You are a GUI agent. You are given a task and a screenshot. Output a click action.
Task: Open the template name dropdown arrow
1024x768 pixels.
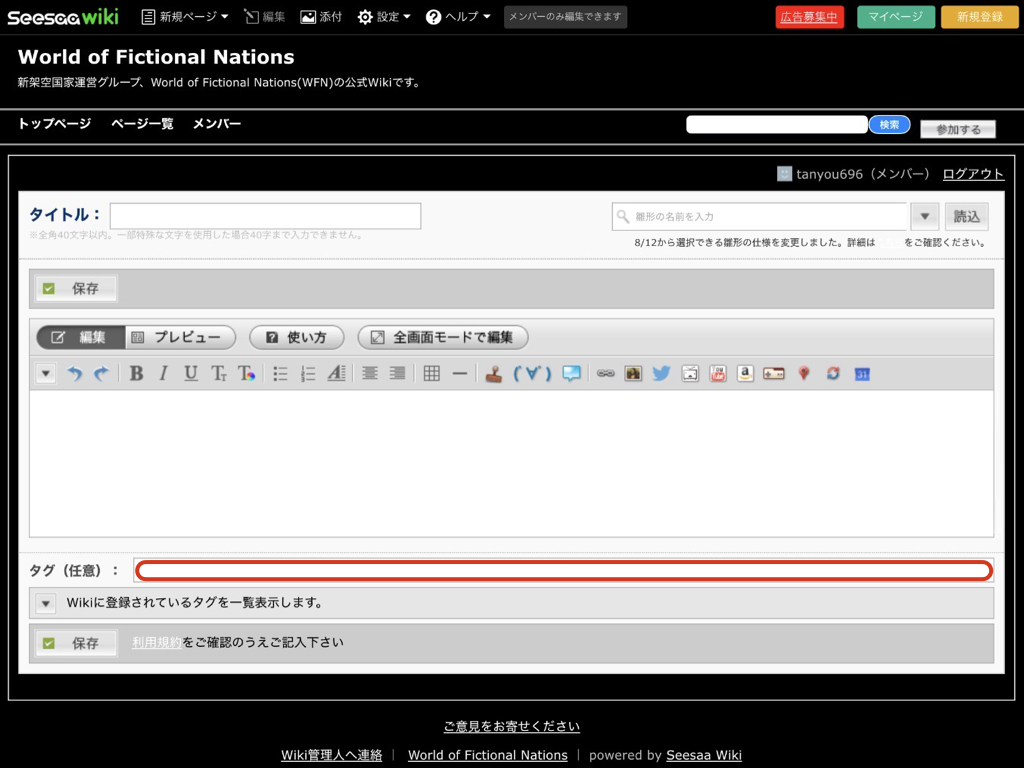925,216
